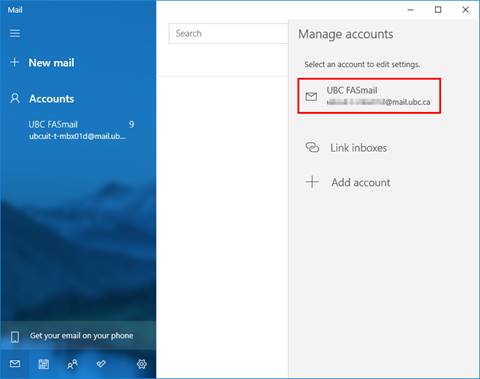The height and width of the screenshot is (379, 480).
Task: Switch to Mail using envelope icon
Action: 15,364
